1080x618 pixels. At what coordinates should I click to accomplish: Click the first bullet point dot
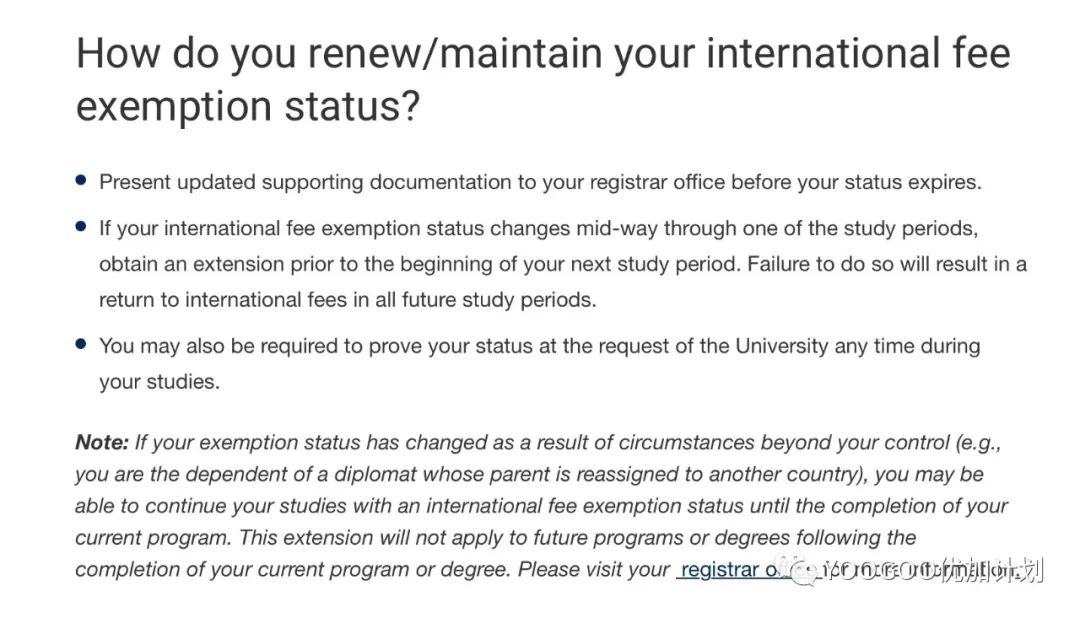point(81,181)
